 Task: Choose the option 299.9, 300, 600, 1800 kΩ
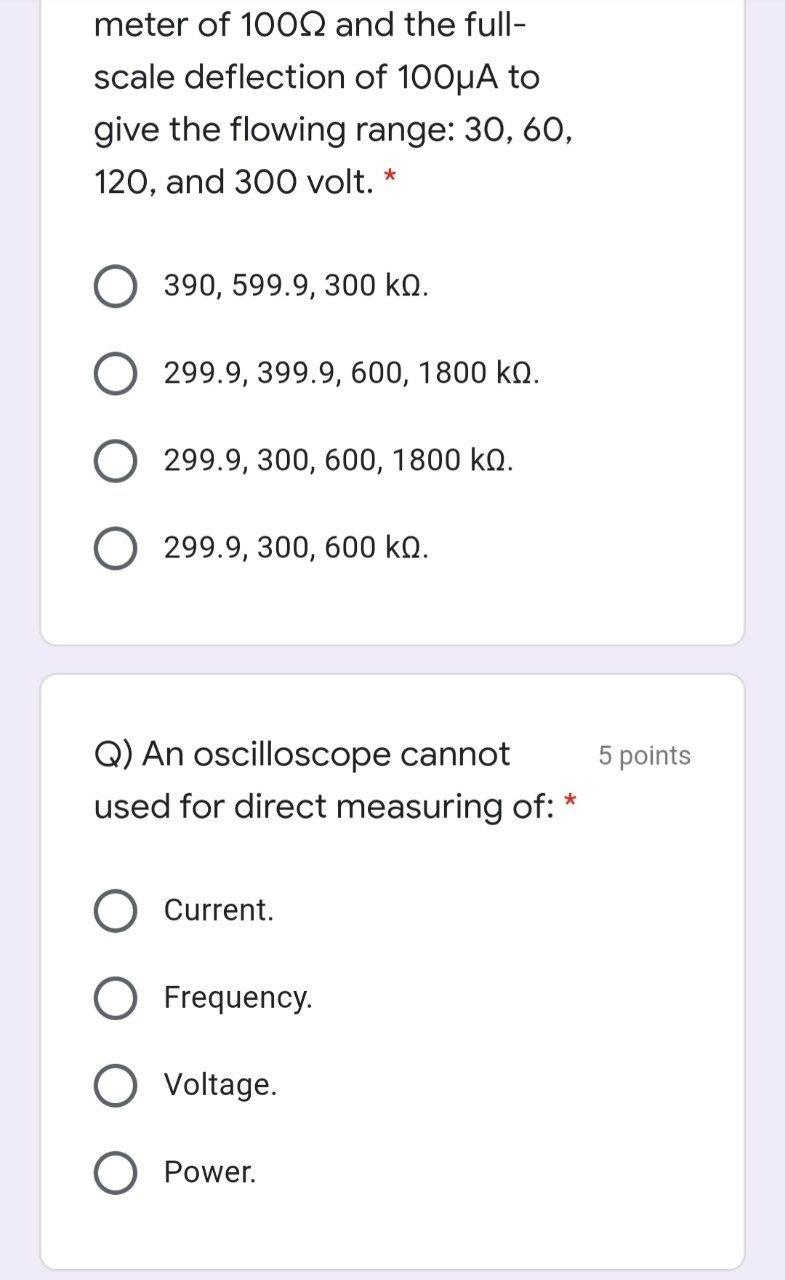point(114,461)
